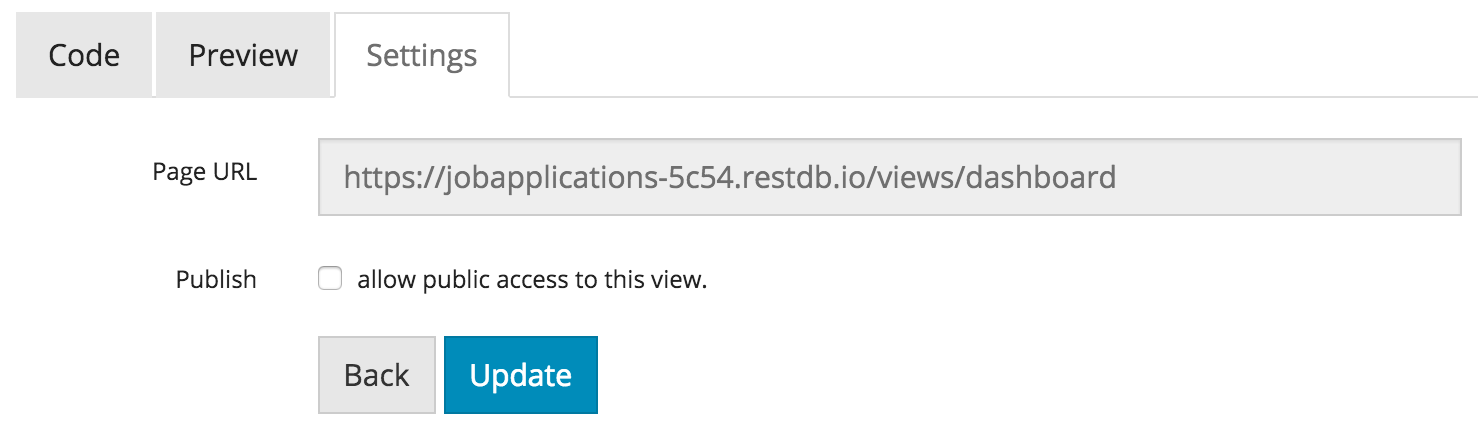Show the dashboard view Preview tab
The height and width of the screenshot is (440, 1478).
tap(243, 55)
